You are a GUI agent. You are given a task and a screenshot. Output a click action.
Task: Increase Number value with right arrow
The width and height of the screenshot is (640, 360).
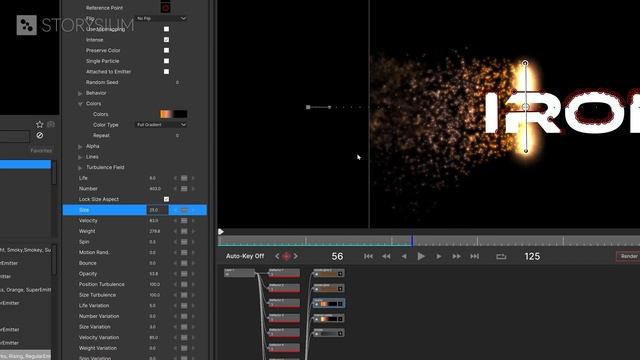click(193, 189)
